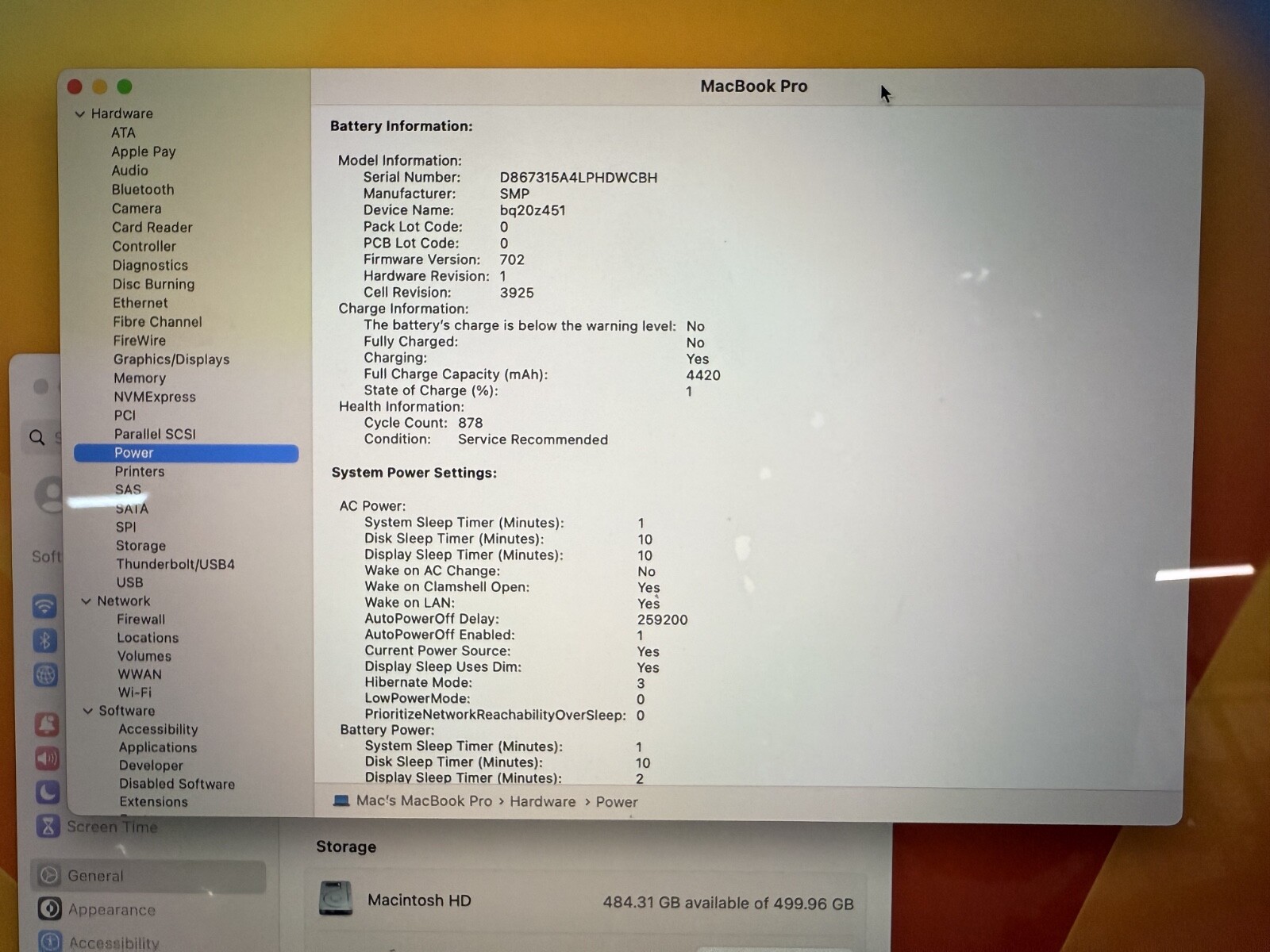Click the Notifications bell icon in System Settings

[x=47, y=724]
